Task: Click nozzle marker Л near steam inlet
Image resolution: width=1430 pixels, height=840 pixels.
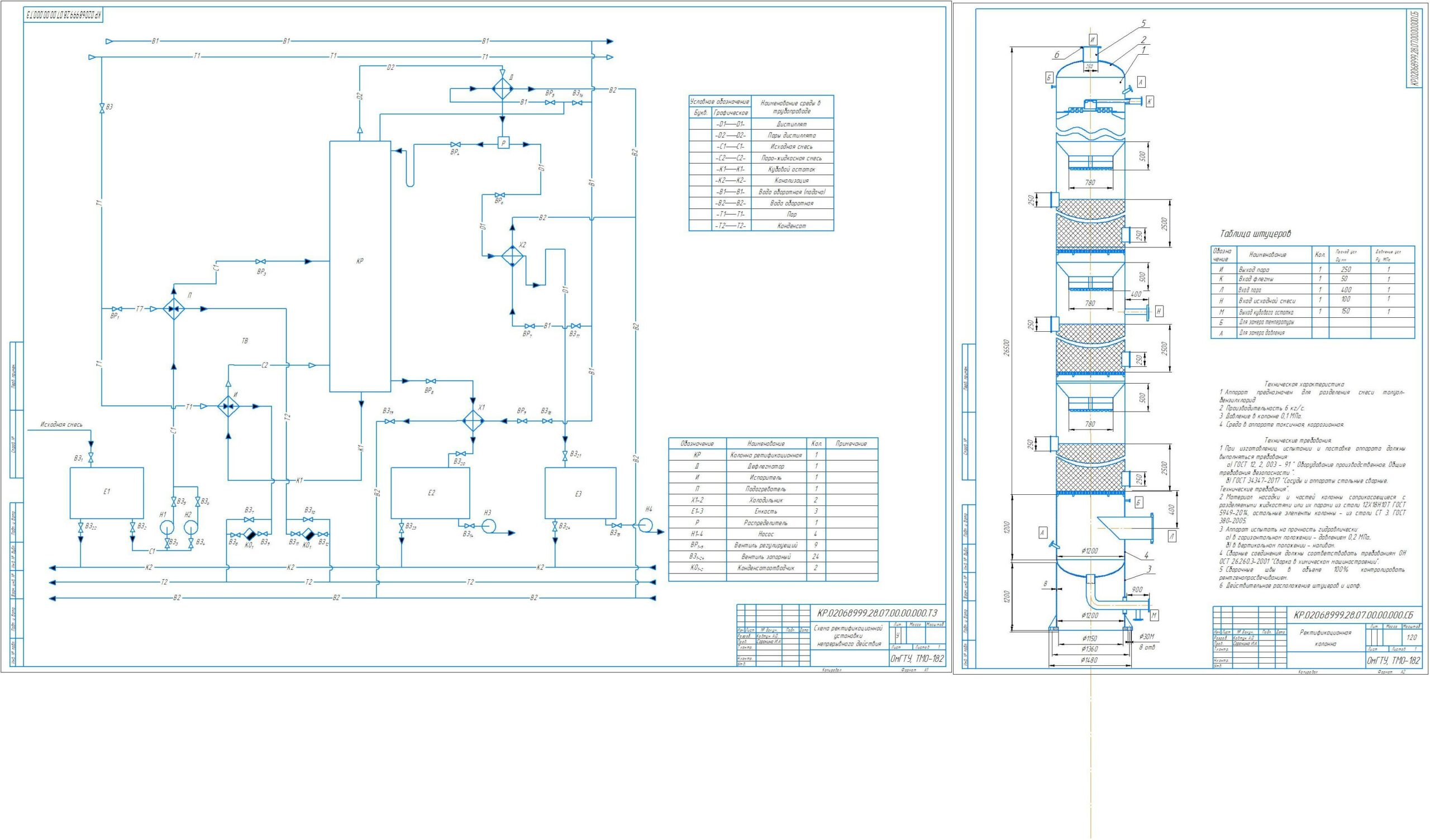Action: coord(1172,536)
